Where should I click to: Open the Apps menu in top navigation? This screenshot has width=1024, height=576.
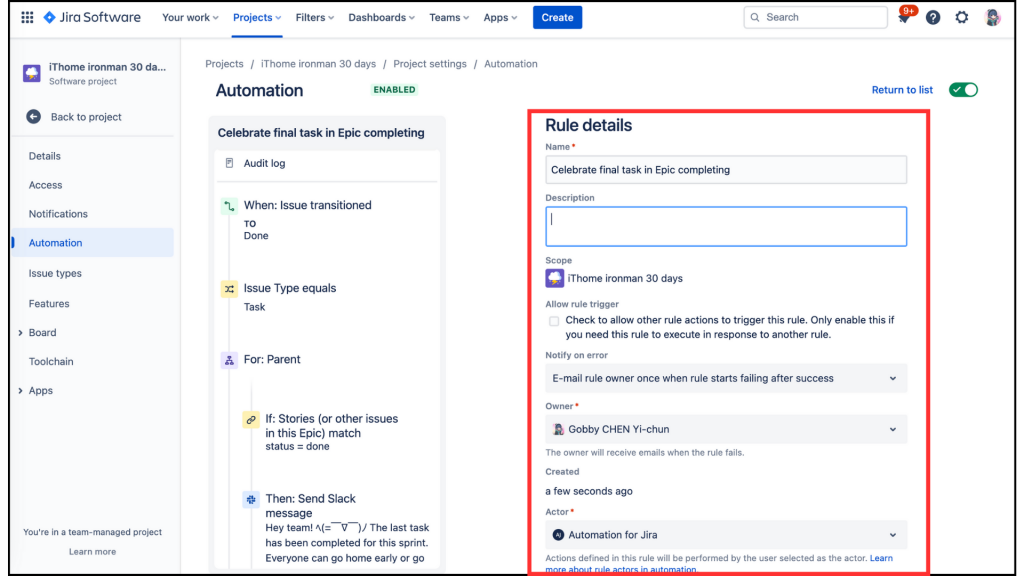click(500, 18)
